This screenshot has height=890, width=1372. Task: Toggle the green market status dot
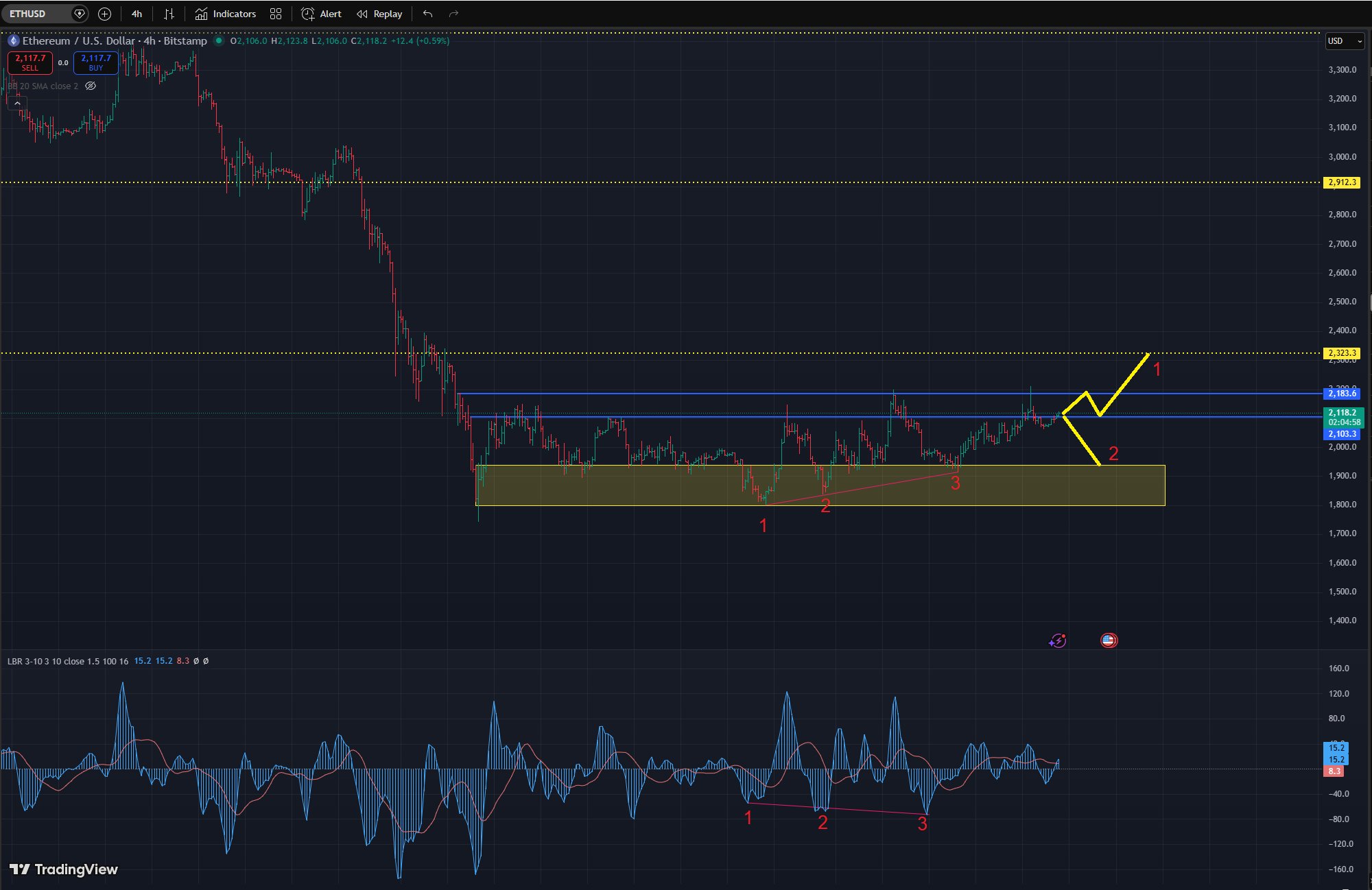tap(219, 41)
